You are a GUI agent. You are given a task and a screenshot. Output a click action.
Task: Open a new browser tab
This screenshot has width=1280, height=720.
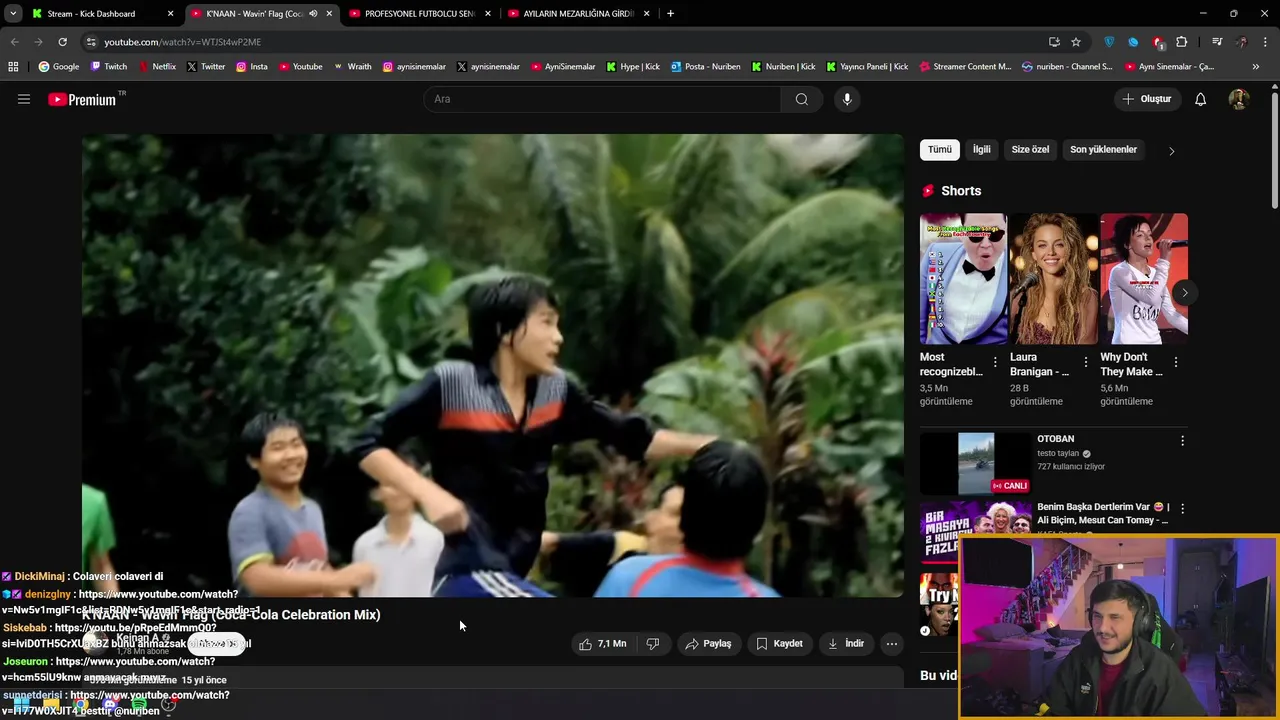[x=670, y=14]
